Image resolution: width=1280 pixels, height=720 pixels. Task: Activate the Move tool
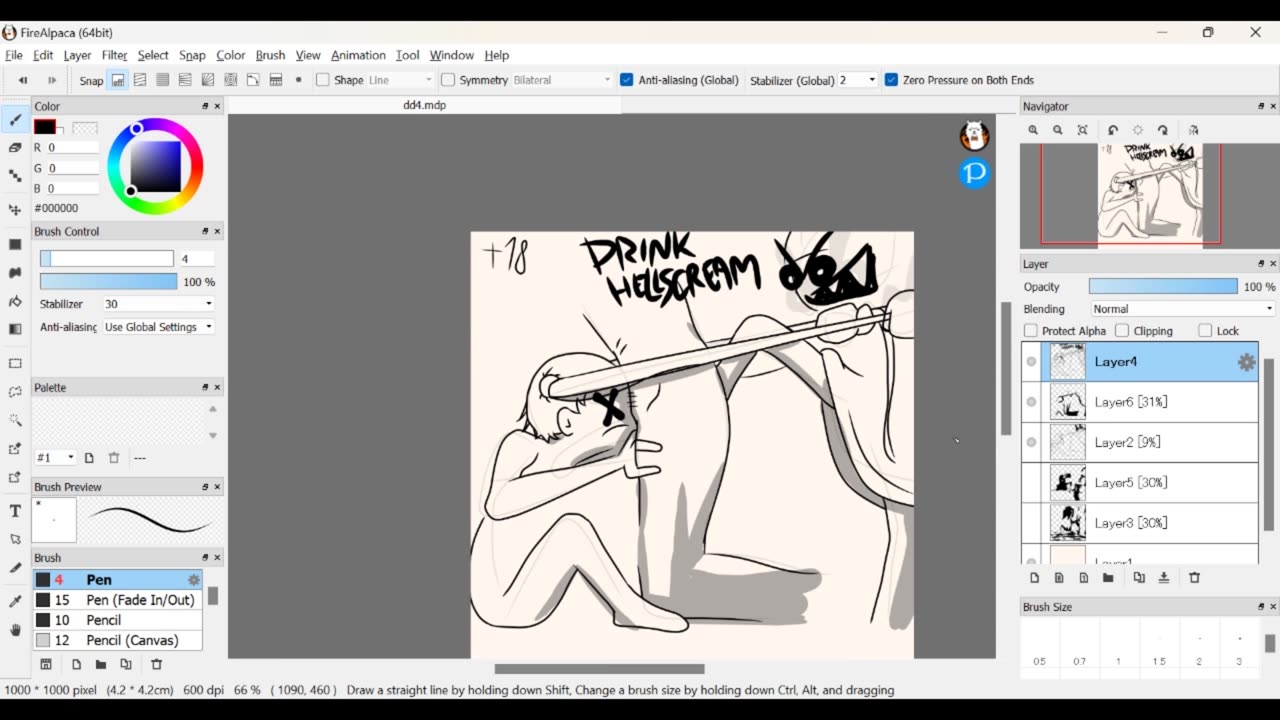15,210
